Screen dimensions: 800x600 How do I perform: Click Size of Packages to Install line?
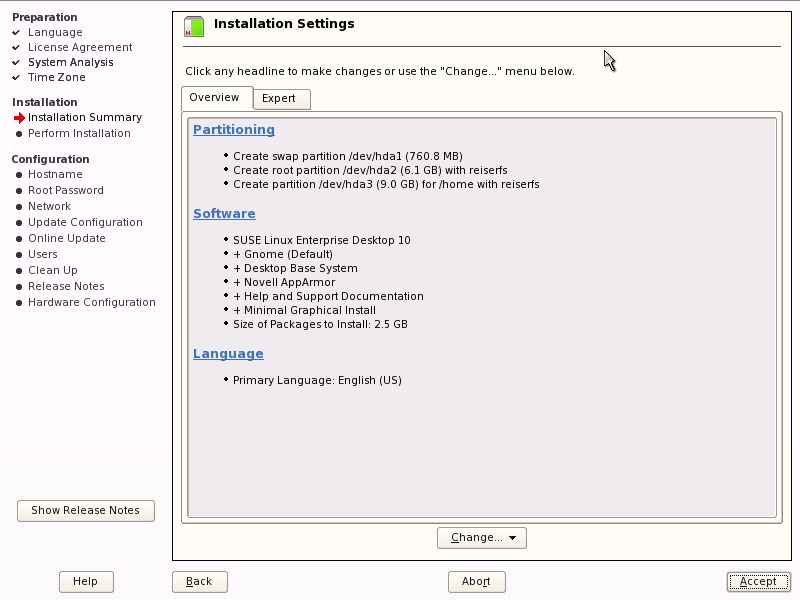320,324
